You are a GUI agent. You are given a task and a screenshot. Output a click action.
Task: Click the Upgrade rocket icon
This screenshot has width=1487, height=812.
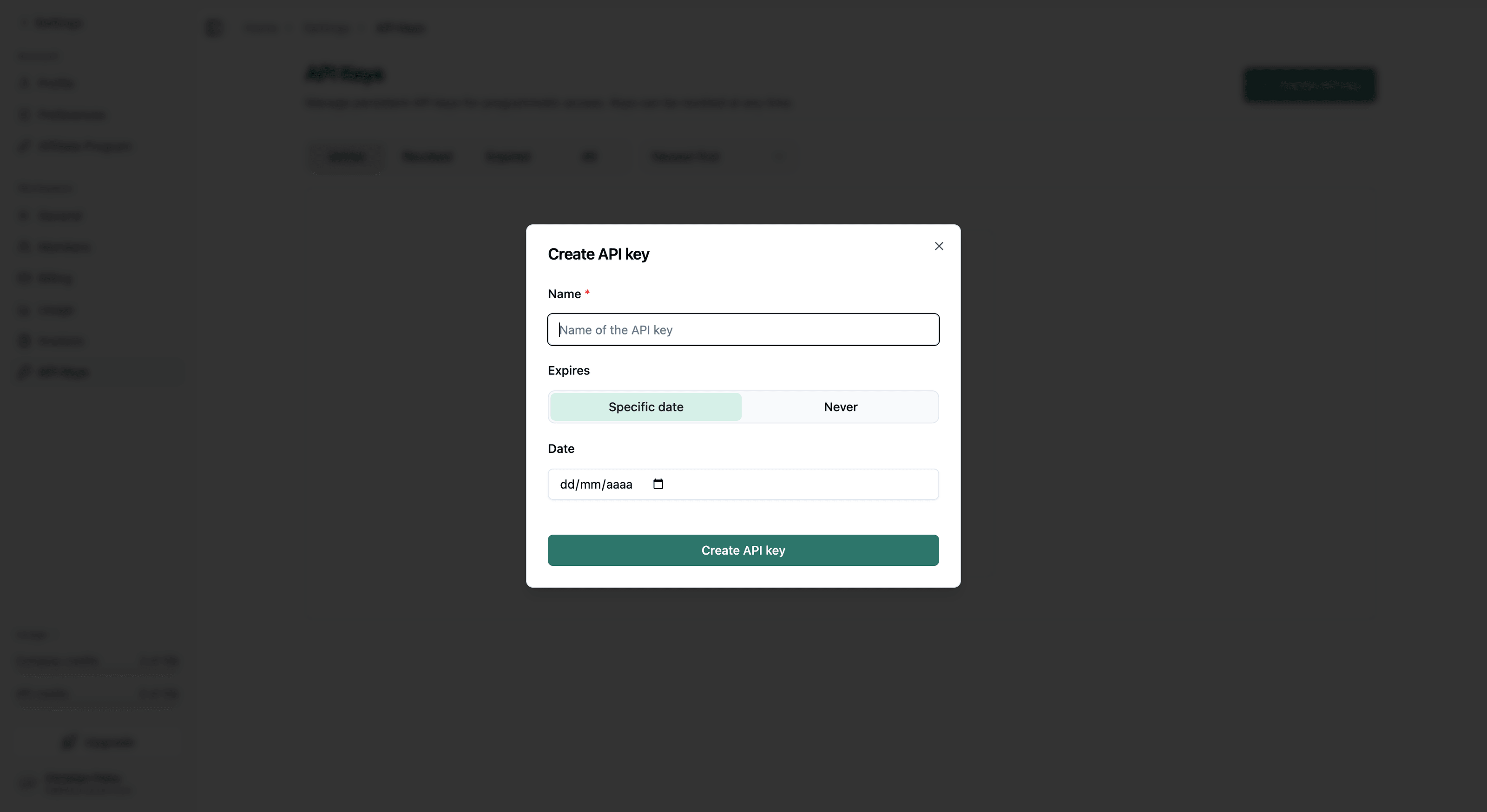click(x=69, y=741)
